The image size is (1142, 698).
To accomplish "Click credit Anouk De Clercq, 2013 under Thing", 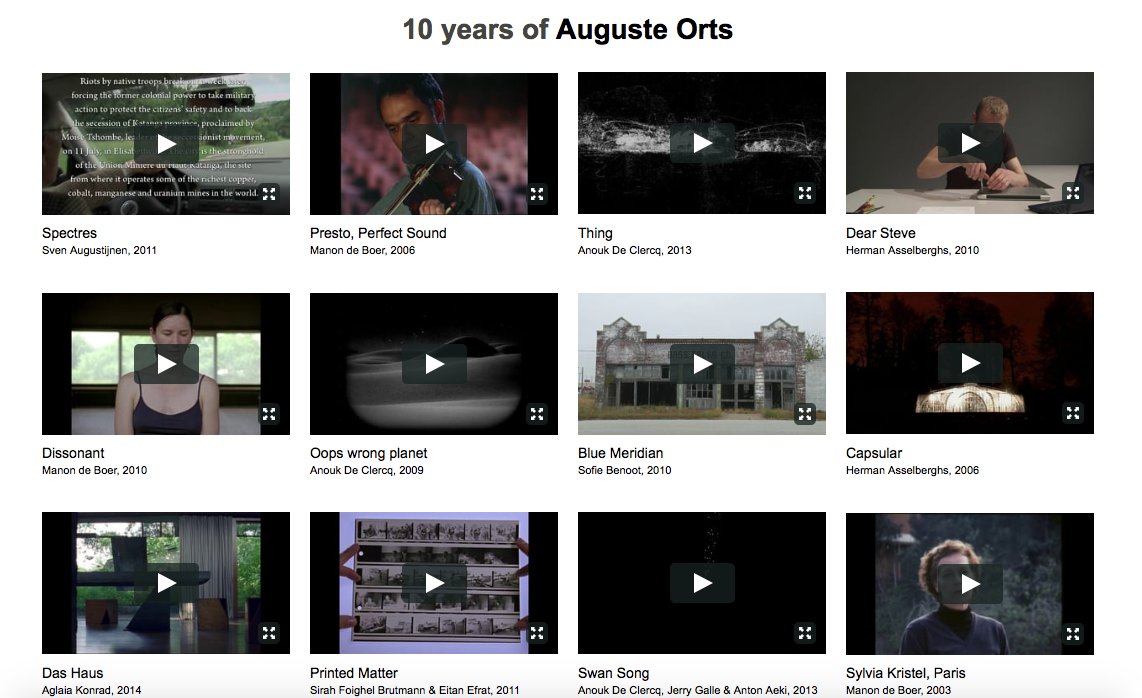I will coord(634,250).
